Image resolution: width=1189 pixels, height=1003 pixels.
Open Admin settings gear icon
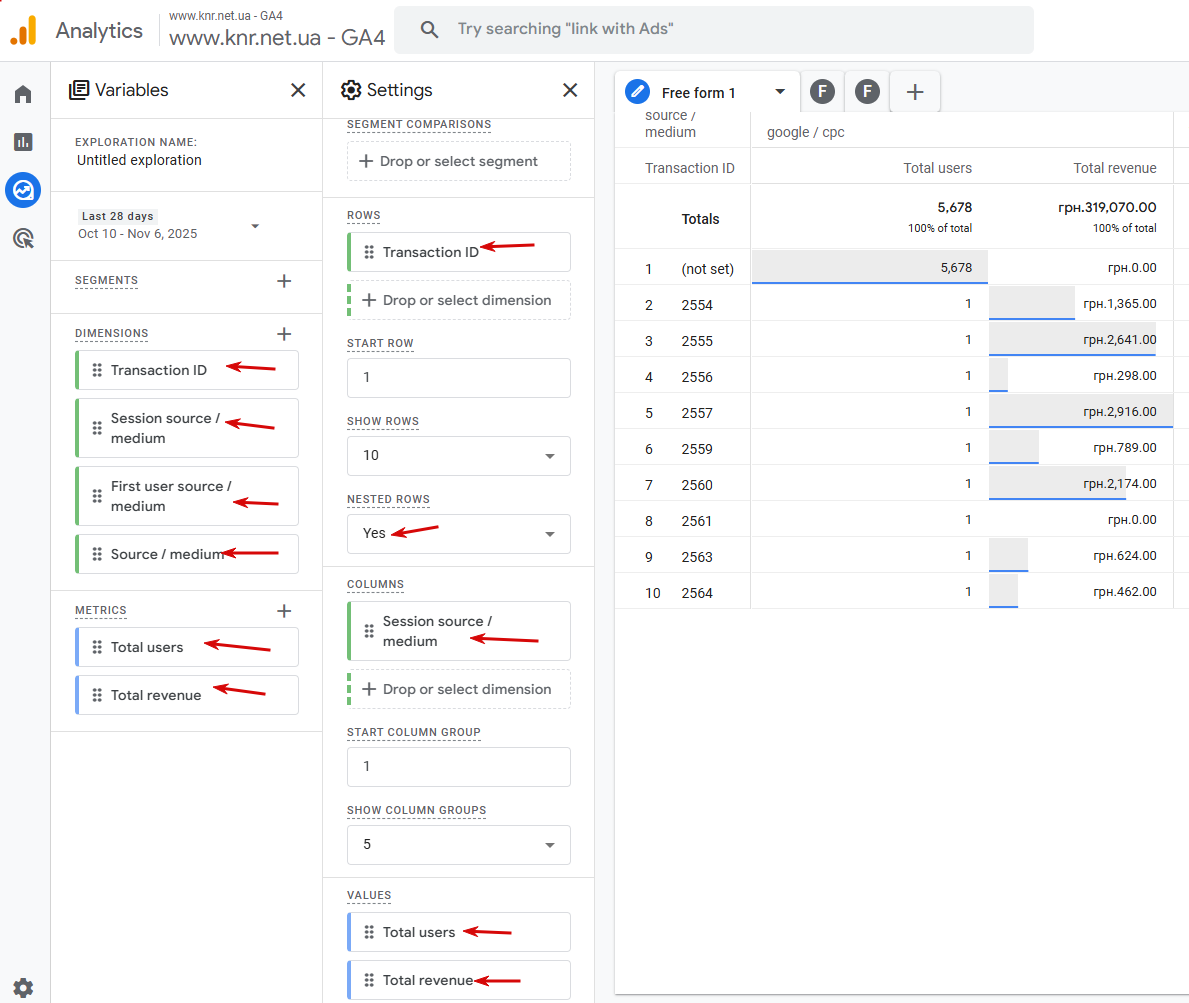(x=23, y=988)
